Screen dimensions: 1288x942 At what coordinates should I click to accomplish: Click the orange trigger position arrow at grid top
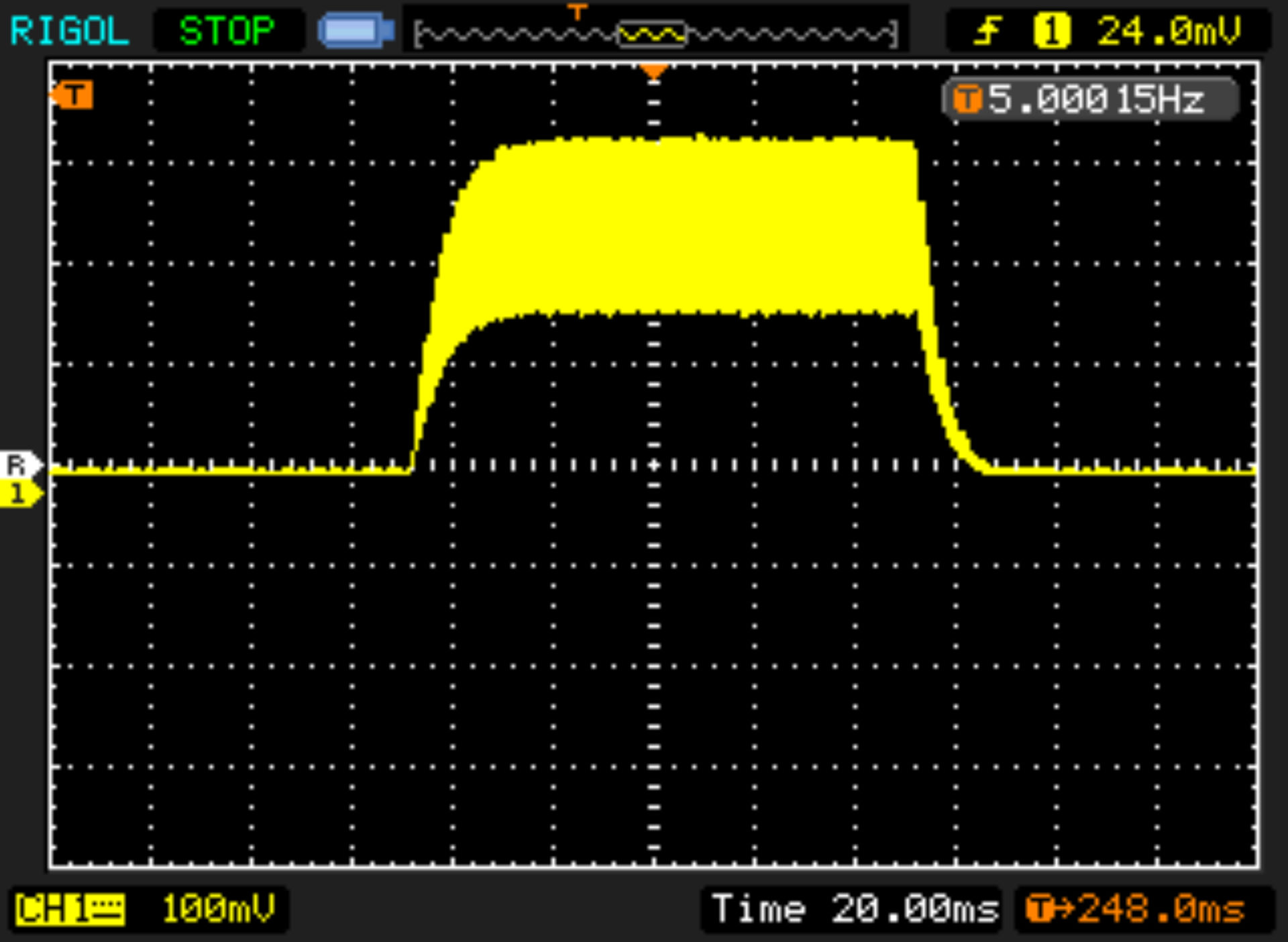tap(653, 70)
